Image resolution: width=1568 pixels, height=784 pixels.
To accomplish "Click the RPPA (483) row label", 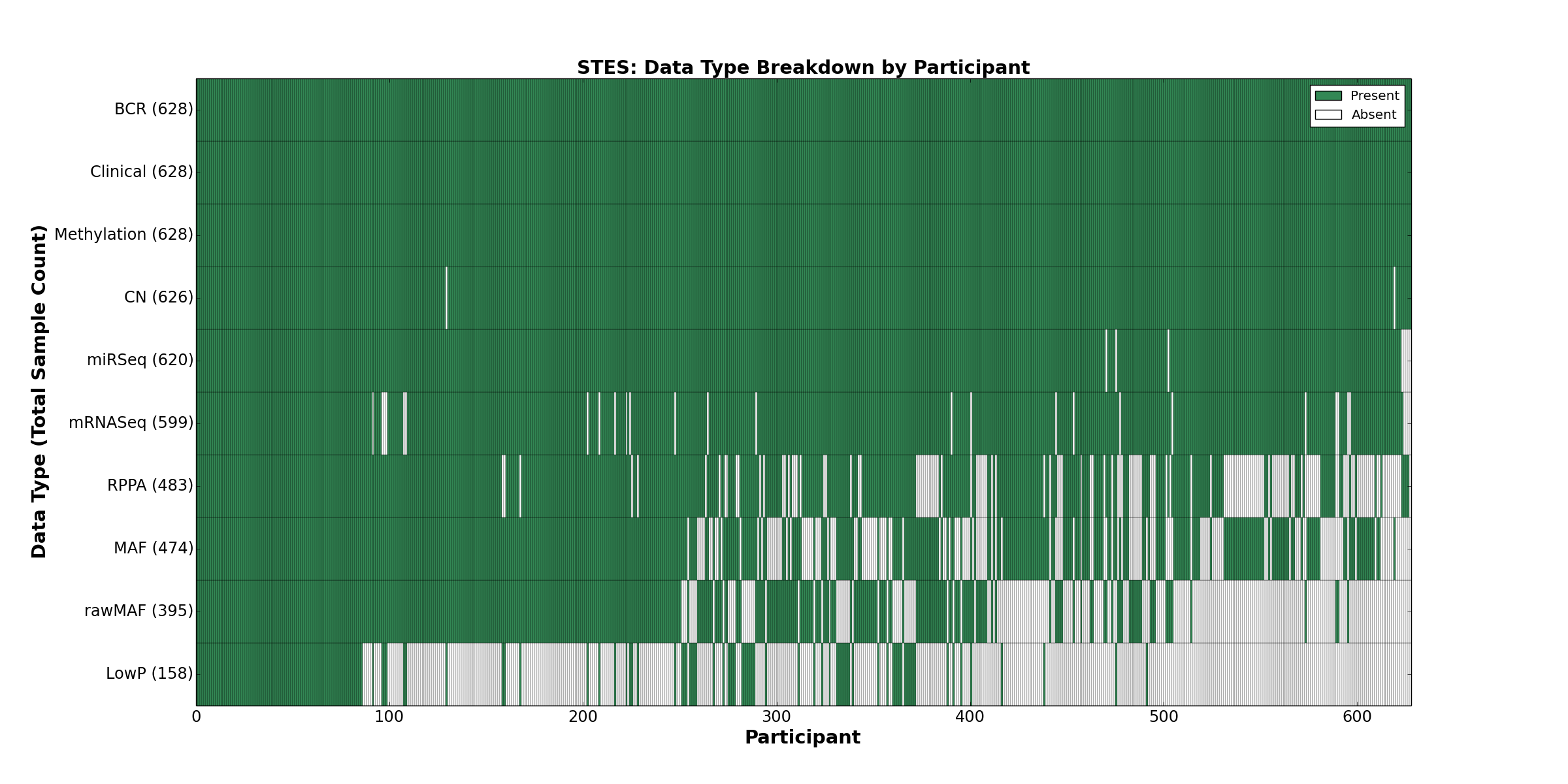I will pos(150,485).
